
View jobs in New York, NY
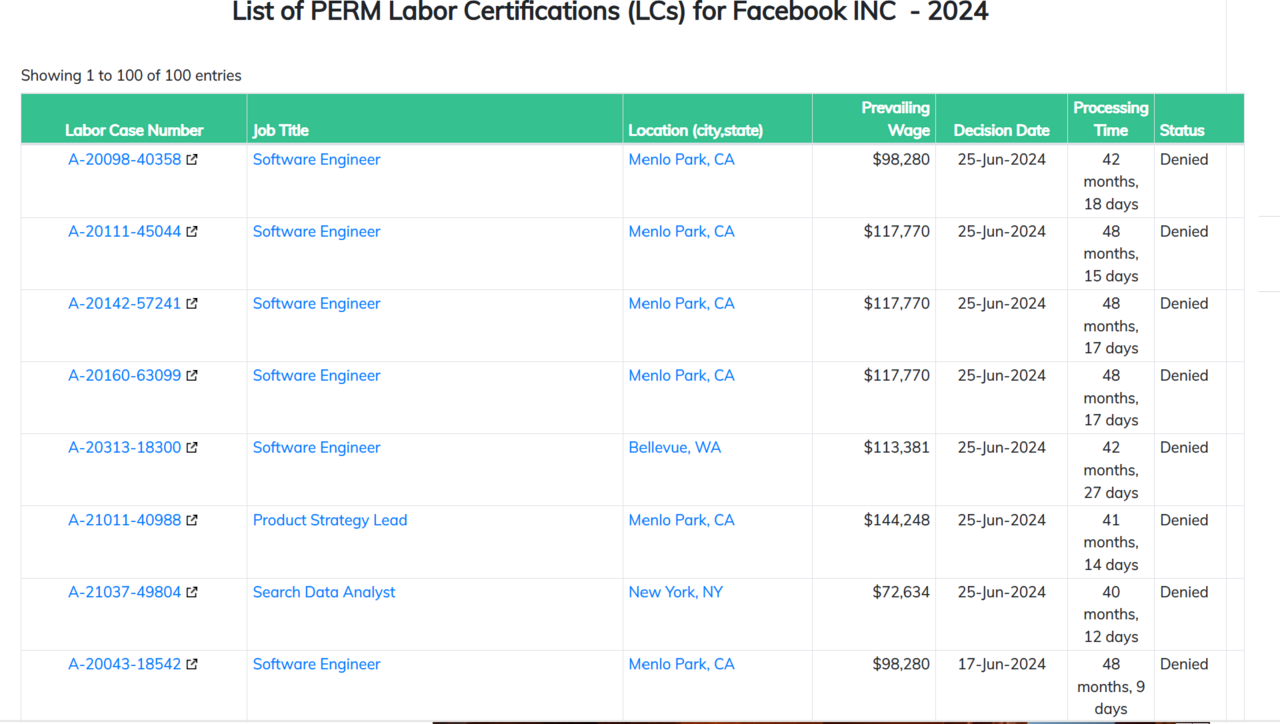[x=675, y=592]
